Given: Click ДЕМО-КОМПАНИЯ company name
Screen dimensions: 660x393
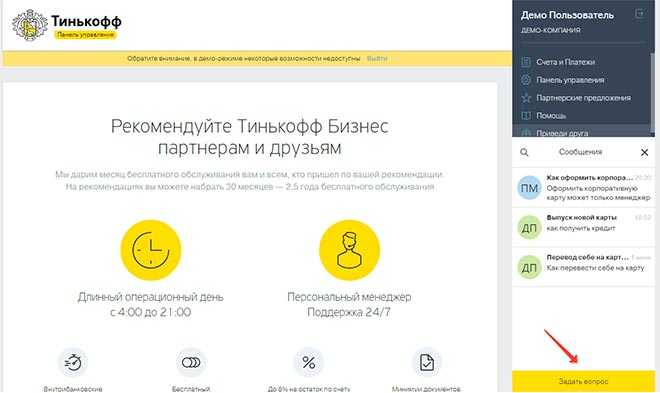Looking at the screenshot, I should click(x=551, y=30).
